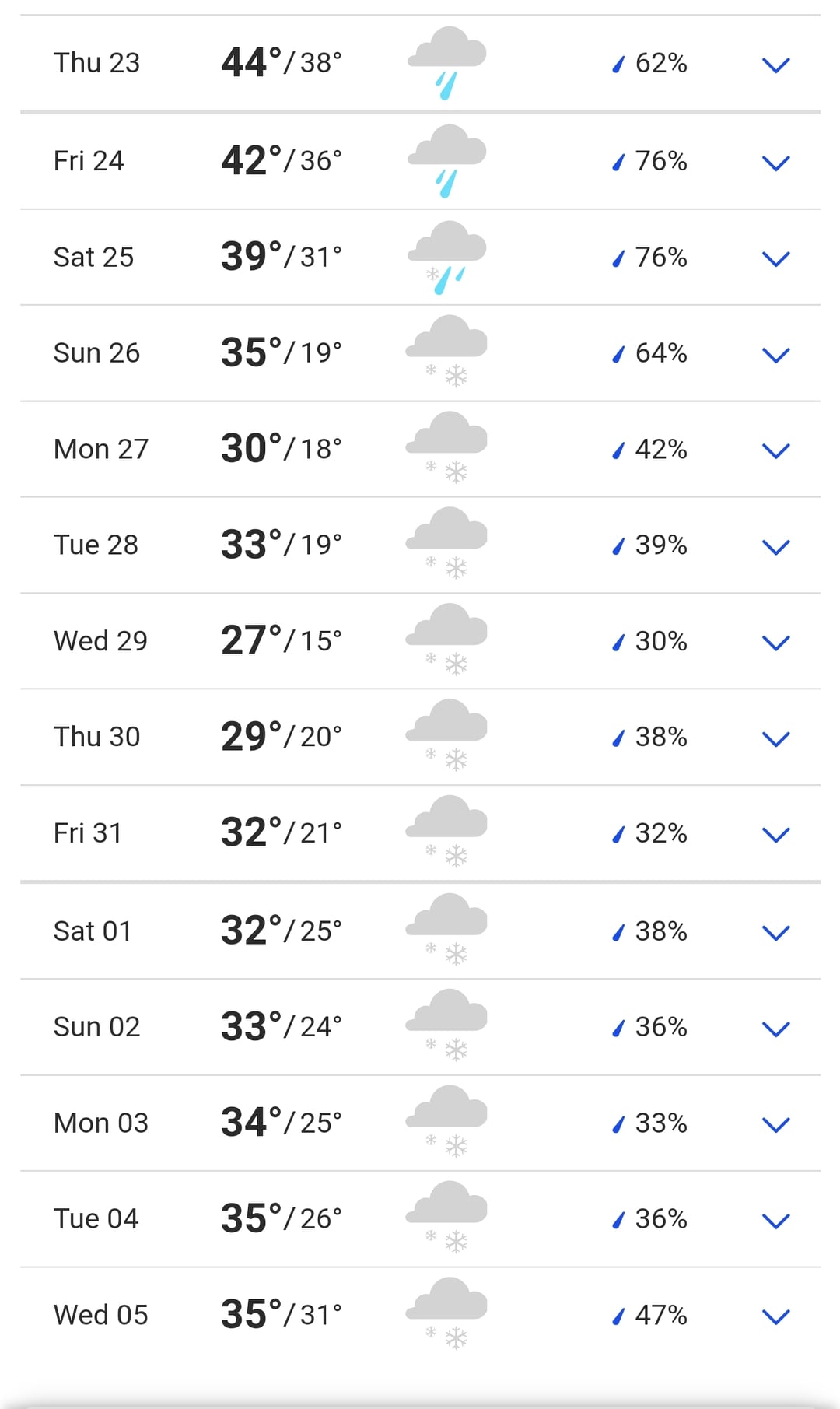Click the snow cloud icon for Sat 01
The width and height of the screenshot is (840, 1409).
(446, 930)
